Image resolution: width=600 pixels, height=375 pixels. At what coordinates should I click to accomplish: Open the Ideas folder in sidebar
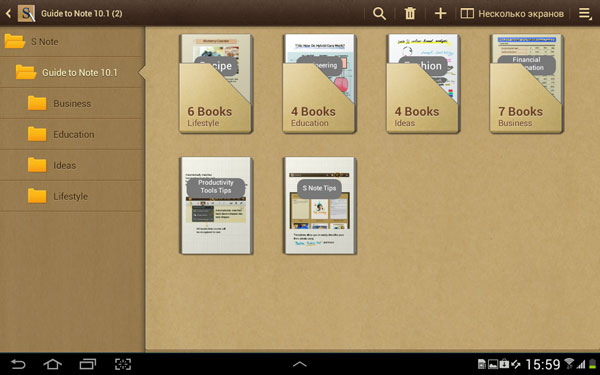tap(72, 165)
